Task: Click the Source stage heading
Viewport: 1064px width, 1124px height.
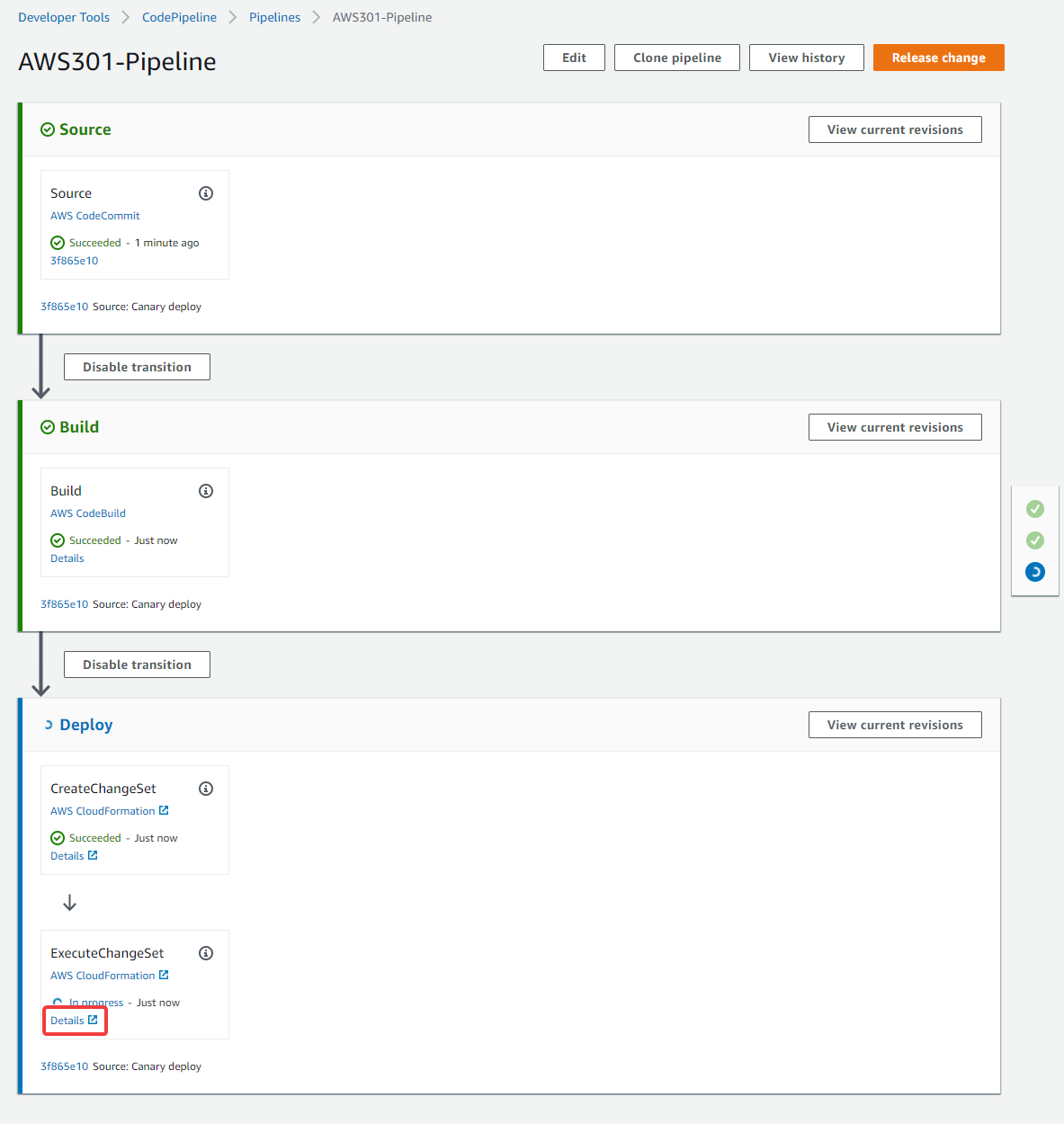Action: pos(85,129)
